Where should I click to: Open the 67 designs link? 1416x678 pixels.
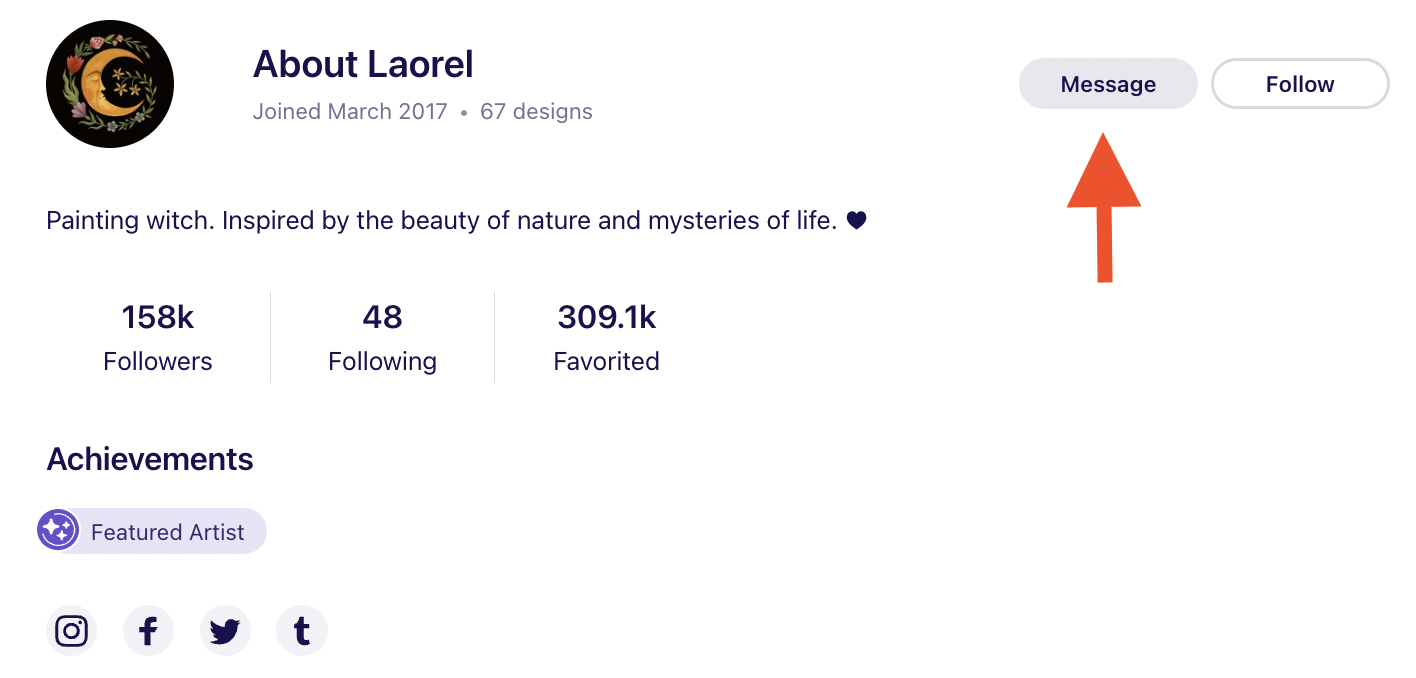point(536,111)
